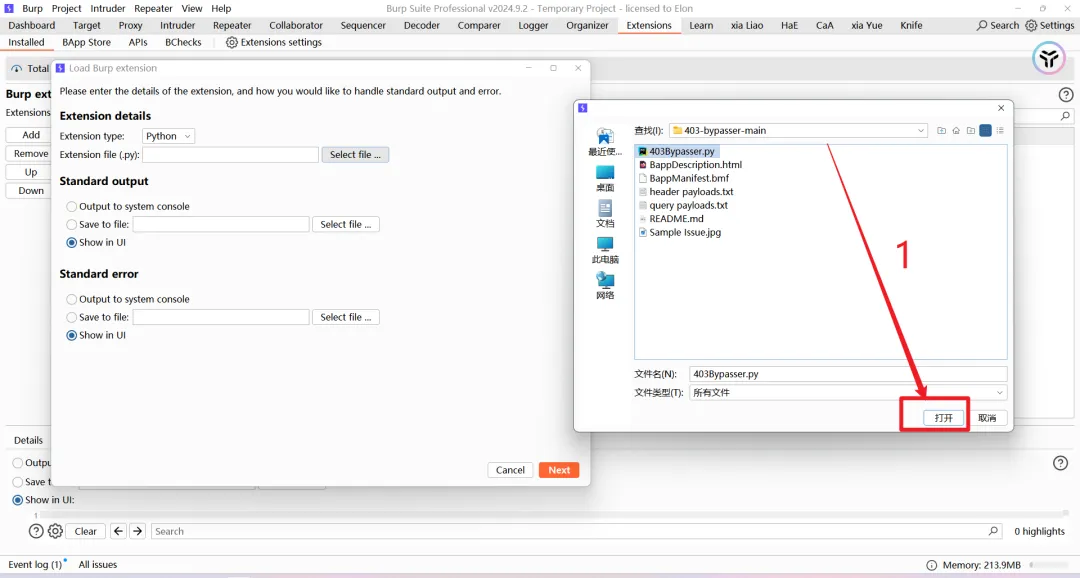This screenshot has width=1080, height=578.
Task: Click magnifier icon in extensions filter box
Action: (x=1065, y=116)
